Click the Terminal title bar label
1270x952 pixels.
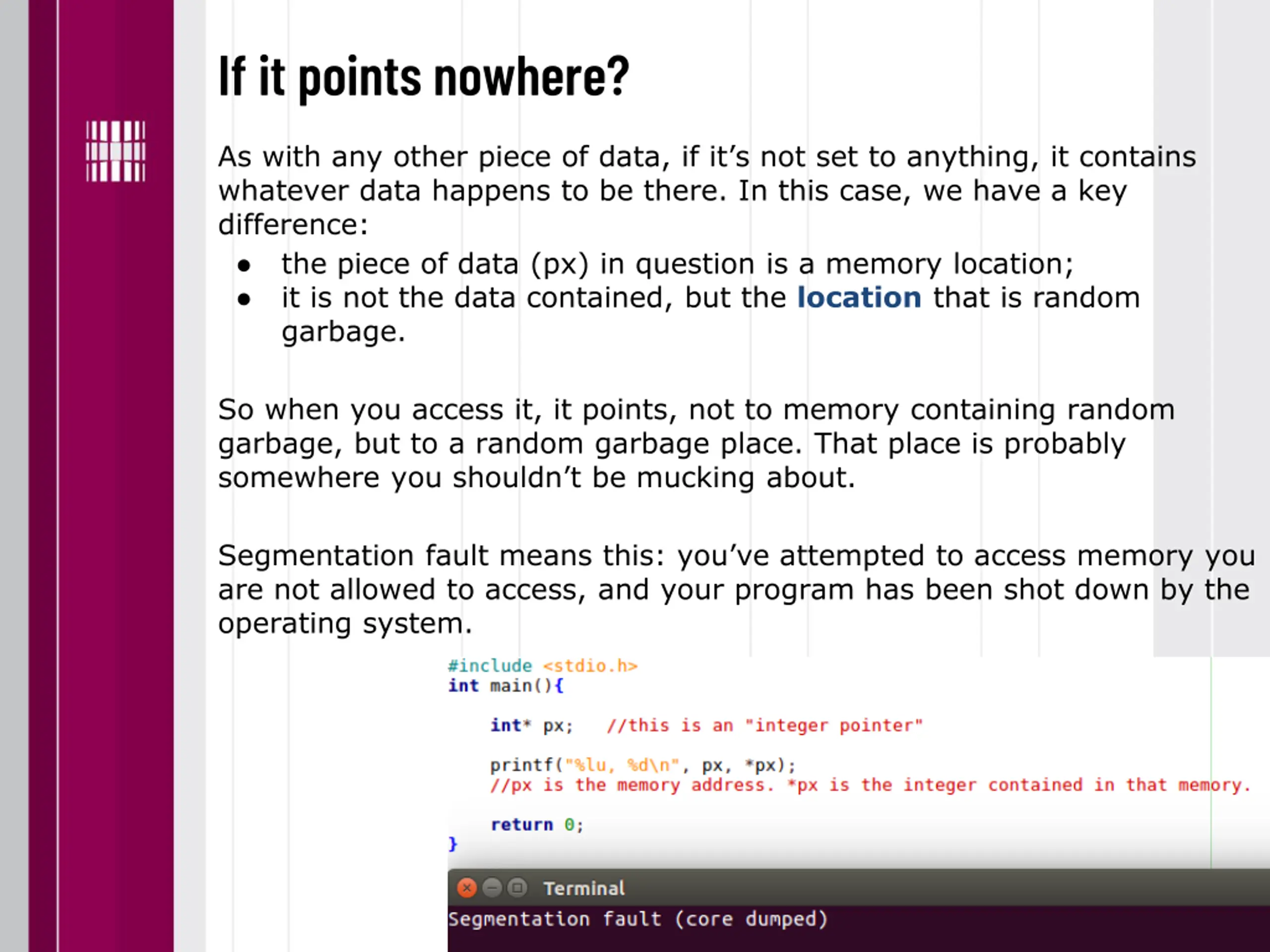click(584, 889)
